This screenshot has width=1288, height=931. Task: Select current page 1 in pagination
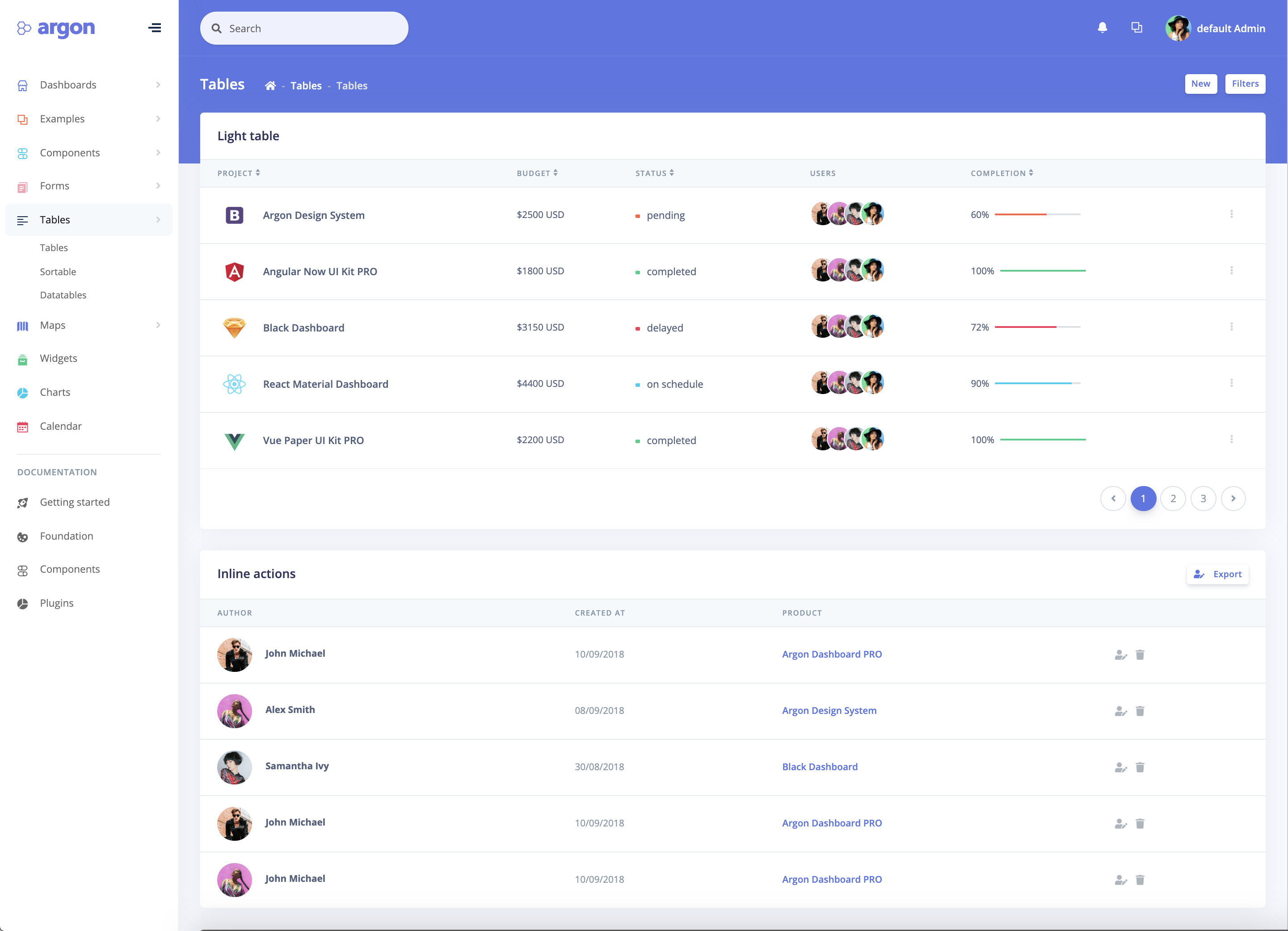[x=1143, y=499]
